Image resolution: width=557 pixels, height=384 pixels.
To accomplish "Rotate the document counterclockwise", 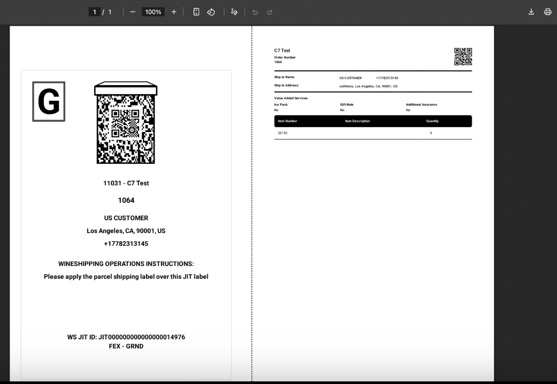I will [x=211, y=12].
